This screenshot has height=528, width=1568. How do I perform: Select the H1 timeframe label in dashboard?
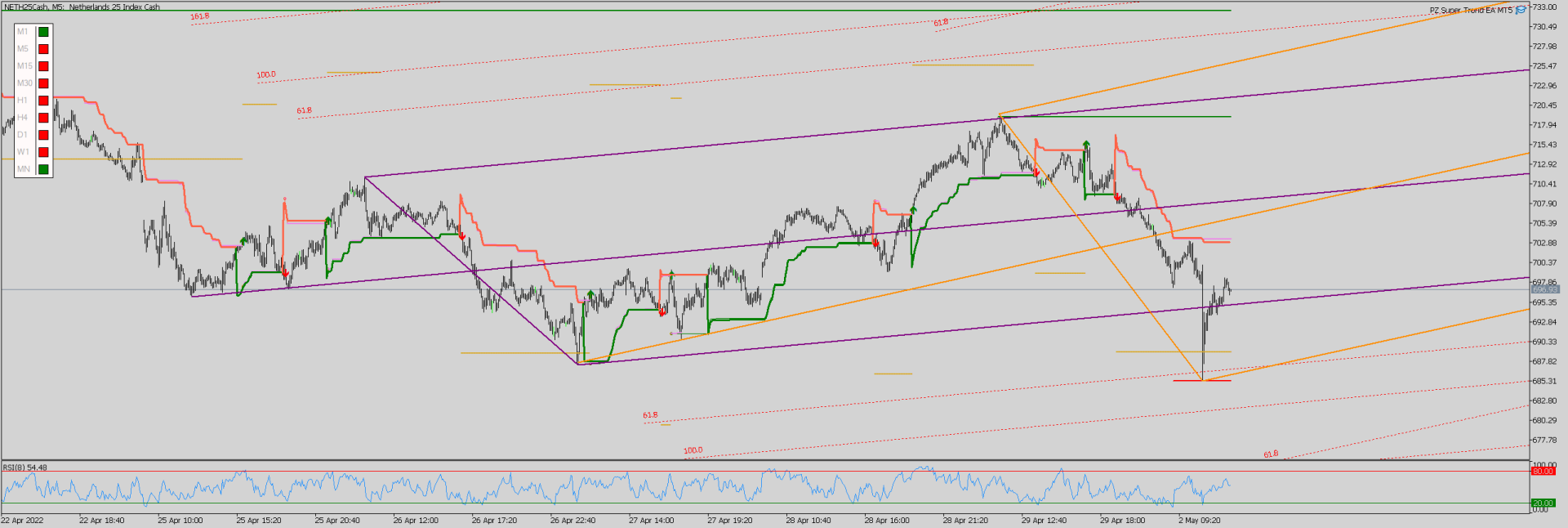coord(23,101)
